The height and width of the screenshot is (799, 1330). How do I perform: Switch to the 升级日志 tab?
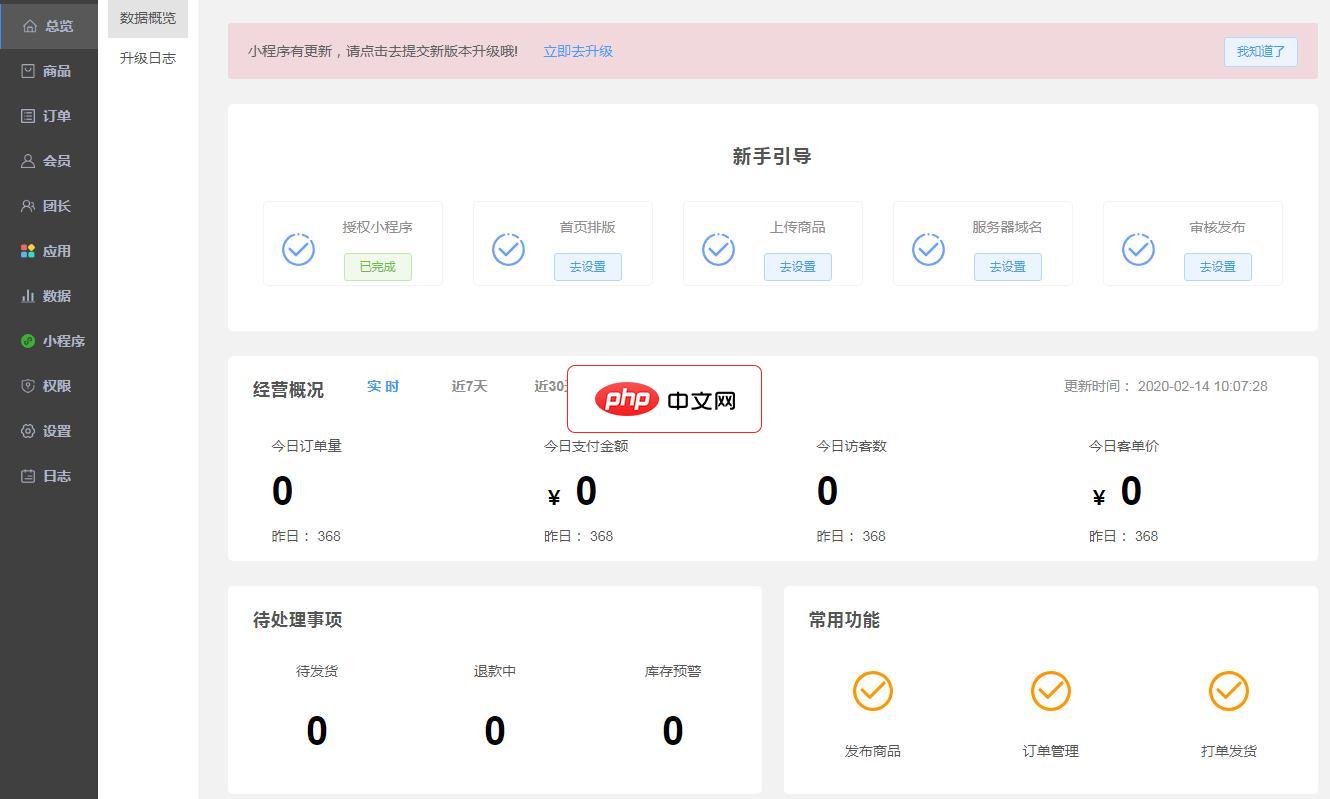[147, 57]
